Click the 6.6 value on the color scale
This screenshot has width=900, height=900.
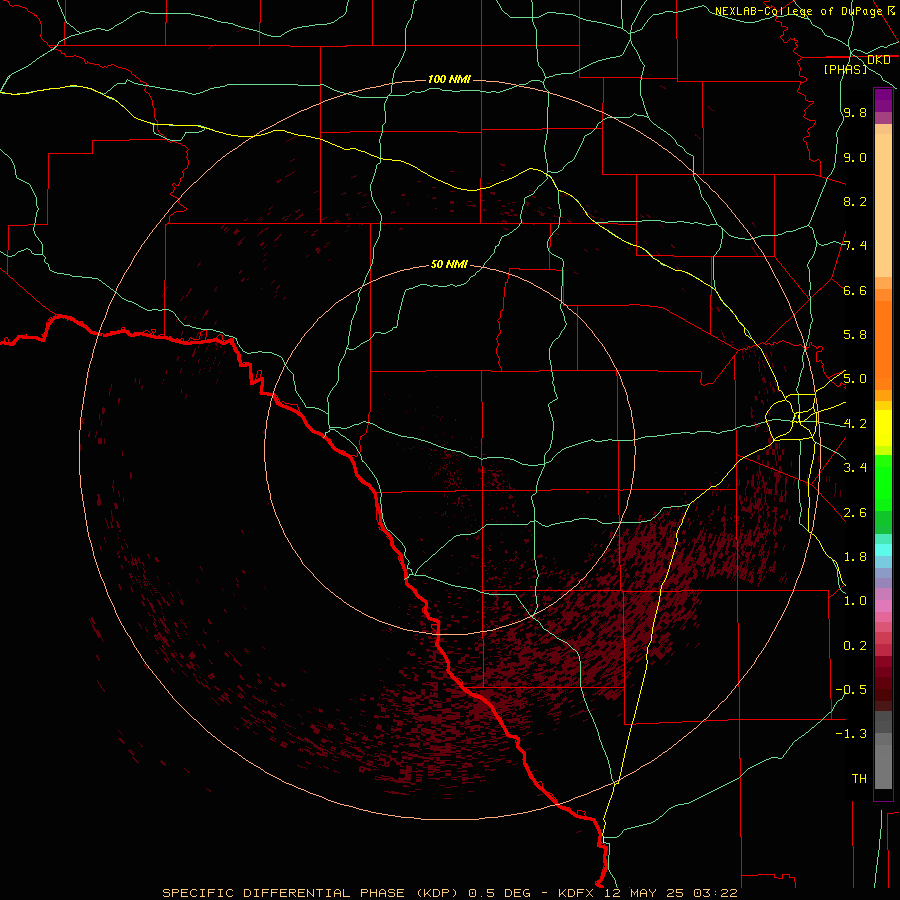tap(855, 290)
